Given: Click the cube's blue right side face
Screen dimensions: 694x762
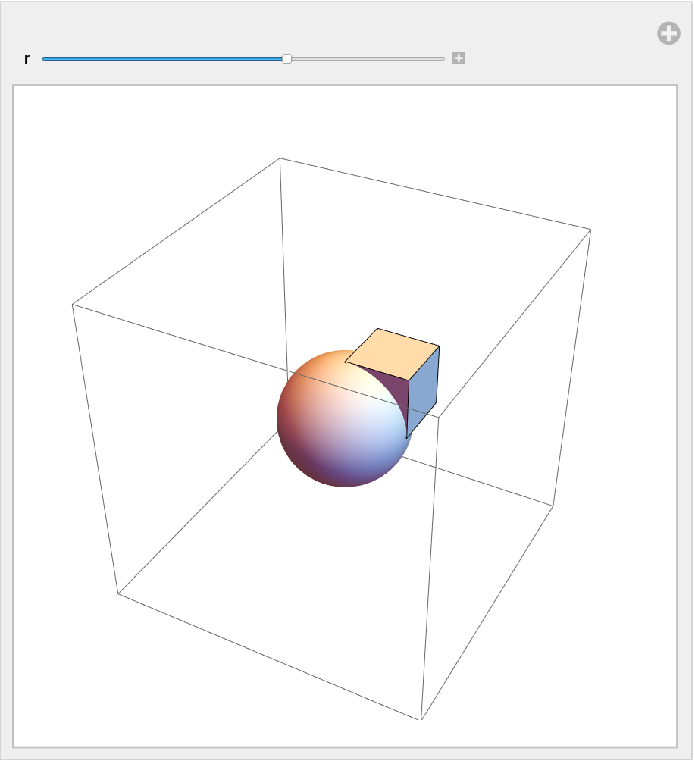Looking at the screenshot, I should coord(425,390).
